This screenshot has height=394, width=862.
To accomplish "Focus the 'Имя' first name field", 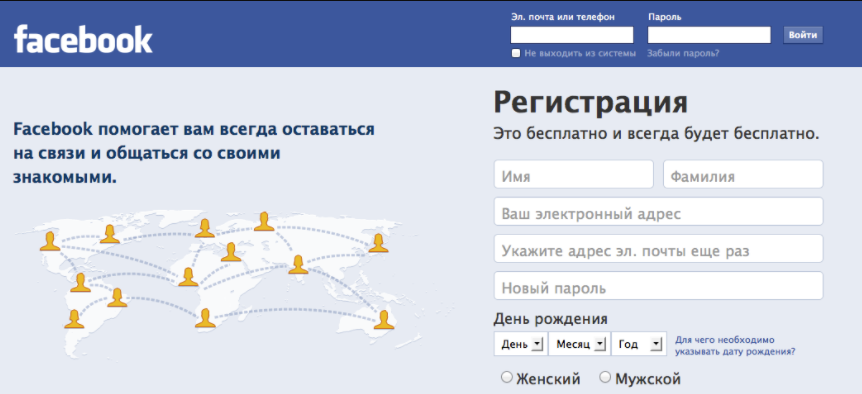I will coord(573,174).
